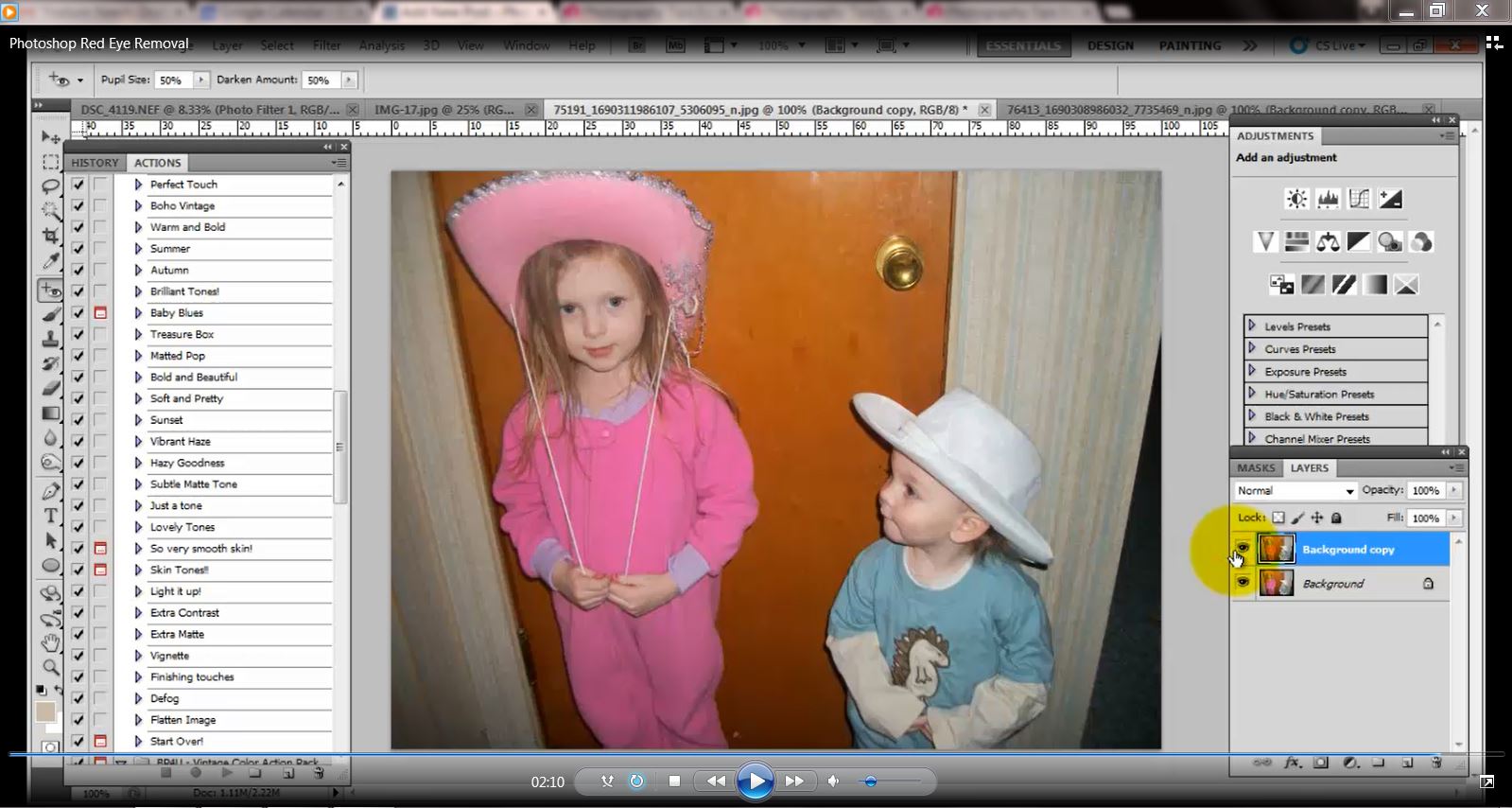
Task: Expand the Warm and Bold action
Action: (x=138, y=227)
